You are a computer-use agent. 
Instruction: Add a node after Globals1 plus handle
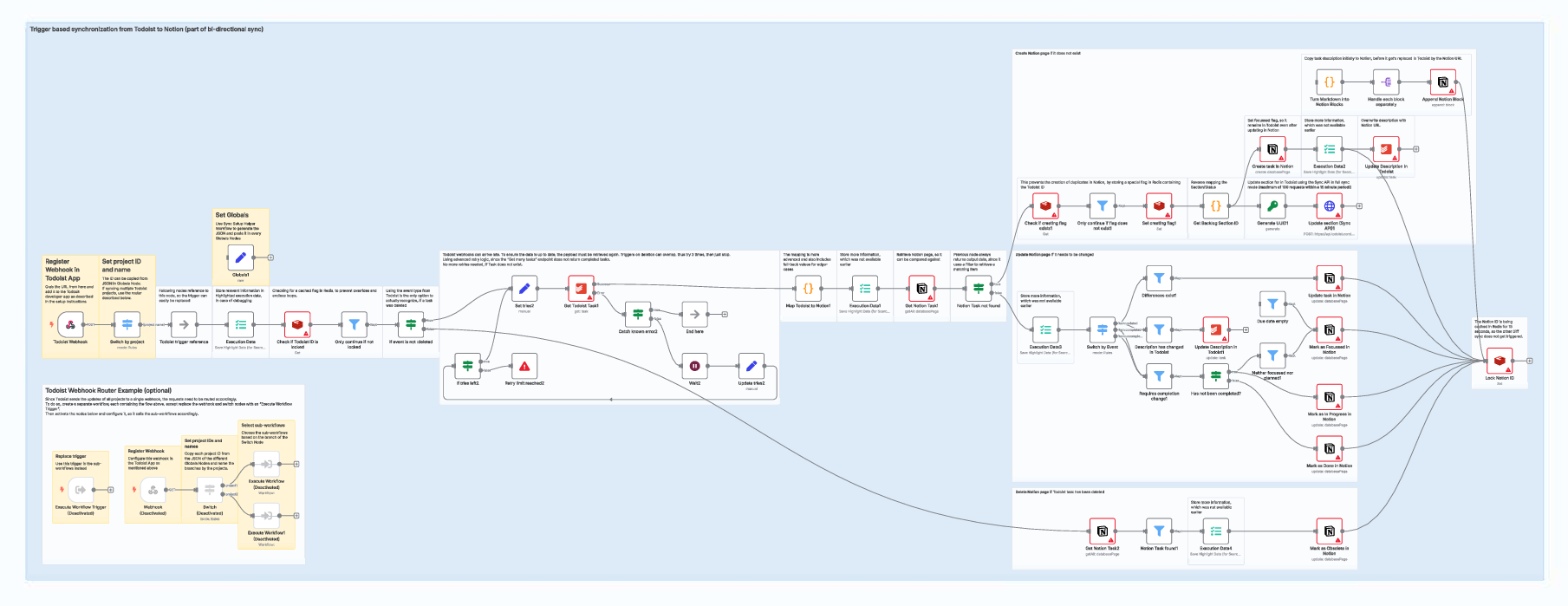(270, 257)
